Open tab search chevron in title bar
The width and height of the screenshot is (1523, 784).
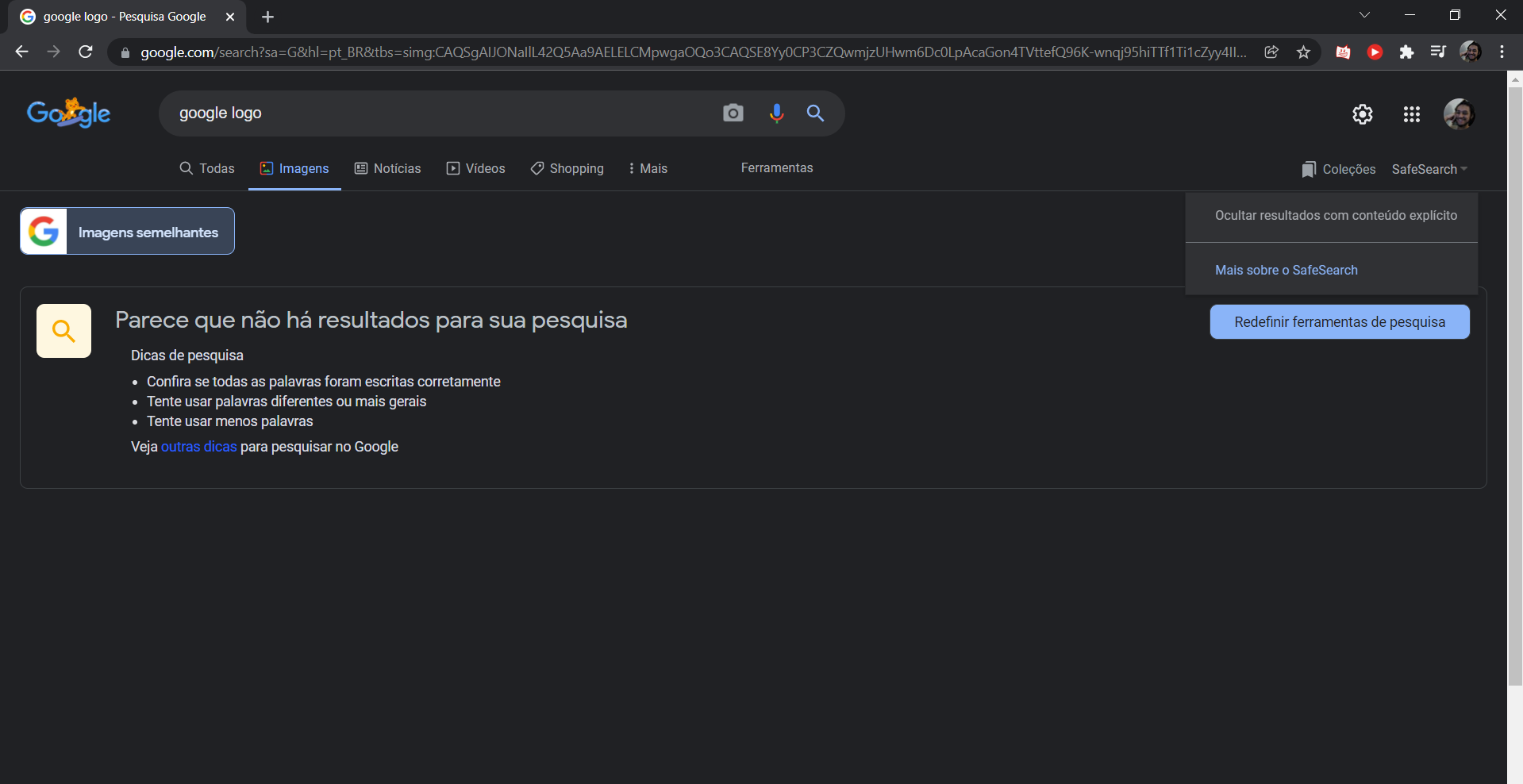[1364, 15]
